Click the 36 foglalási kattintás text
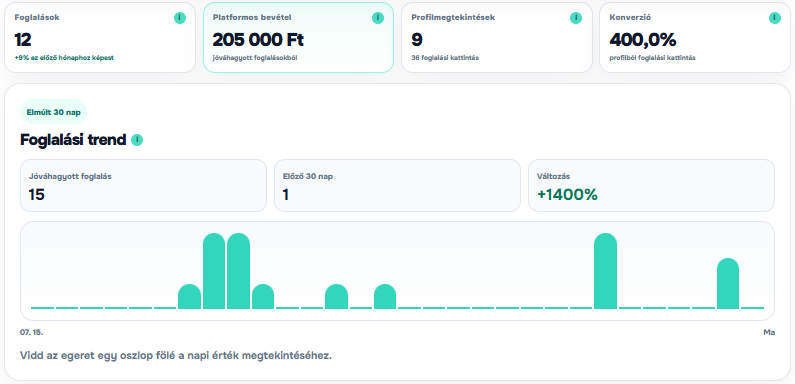 click(x=445, y=58)
